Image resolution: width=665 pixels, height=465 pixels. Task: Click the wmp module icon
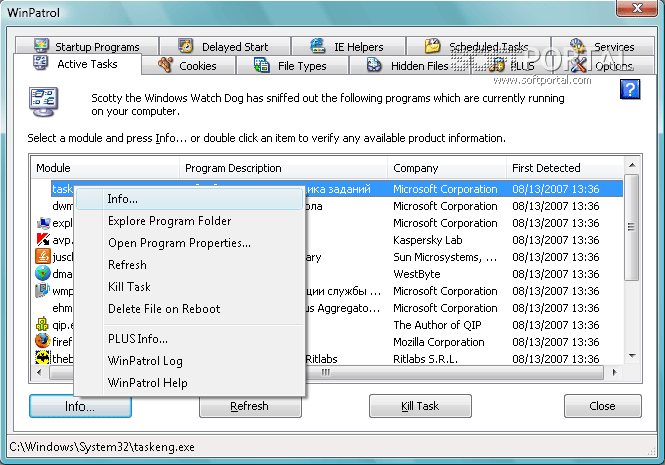click(43, 291)
